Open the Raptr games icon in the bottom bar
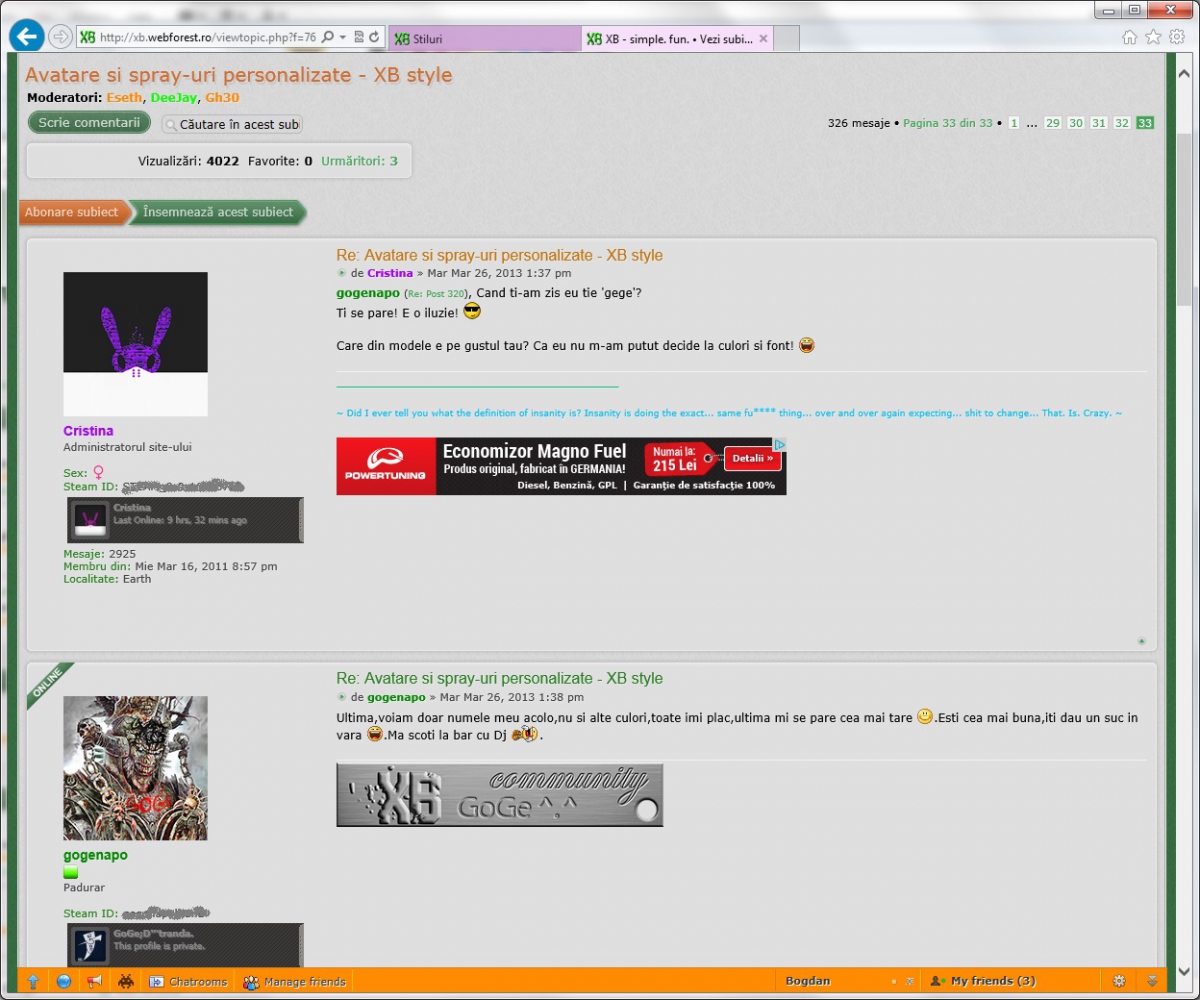 click(x=126, y=982)
